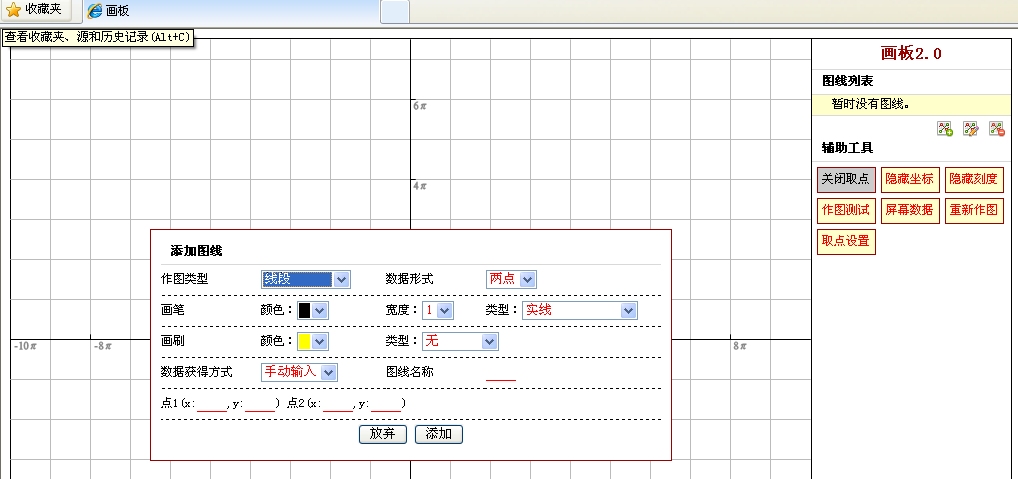Click the 放弃 cancel button
Image resolution: width=1018 pixels, height=479 pixels.
pyautogui.click(x=382, y=434)
